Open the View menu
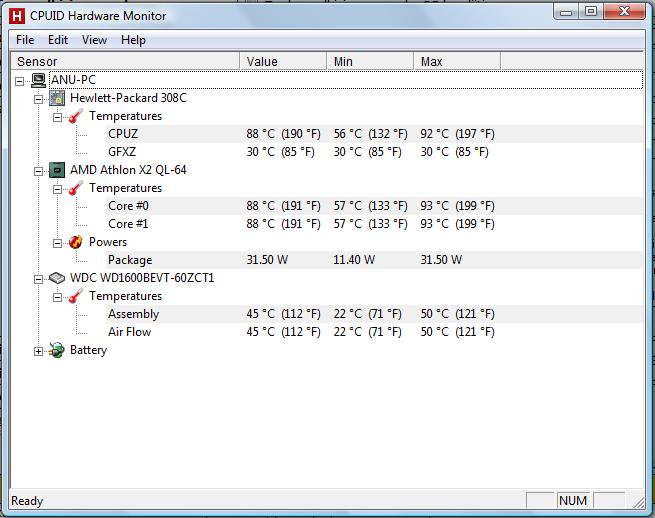Image resolution: width=655 pixels, height=518 pixels. click(94, 40)
